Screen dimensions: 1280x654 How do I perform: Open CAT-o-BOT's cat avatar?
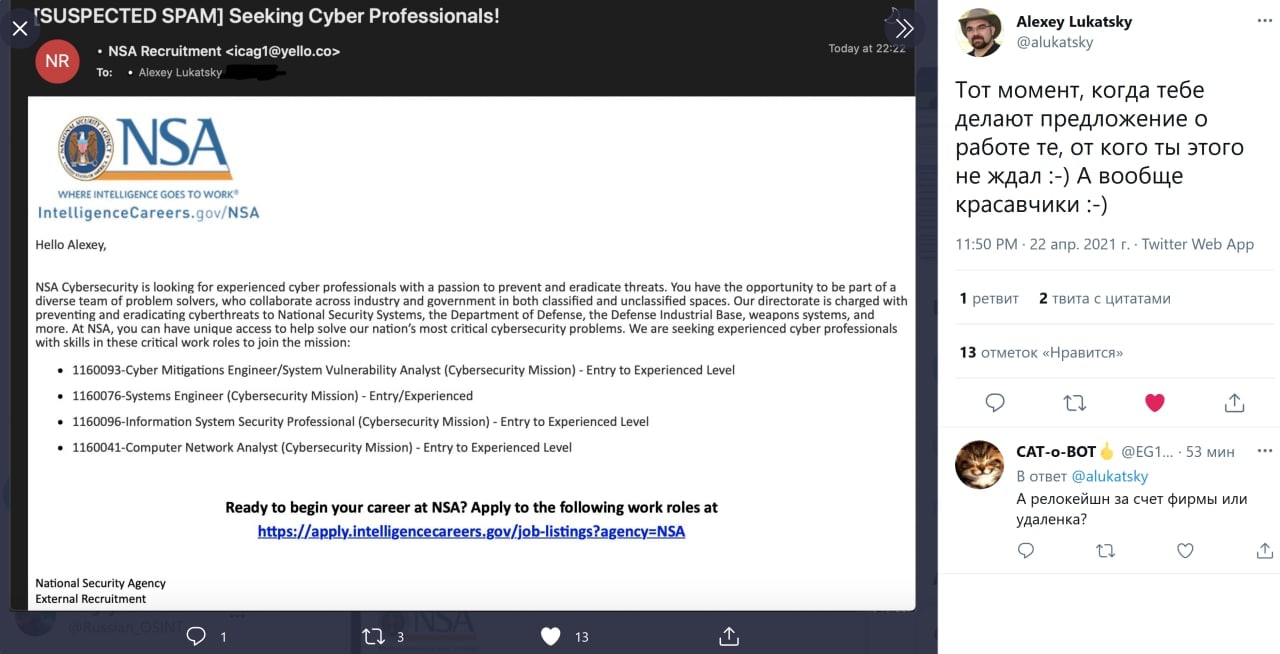tap(979, 464)
